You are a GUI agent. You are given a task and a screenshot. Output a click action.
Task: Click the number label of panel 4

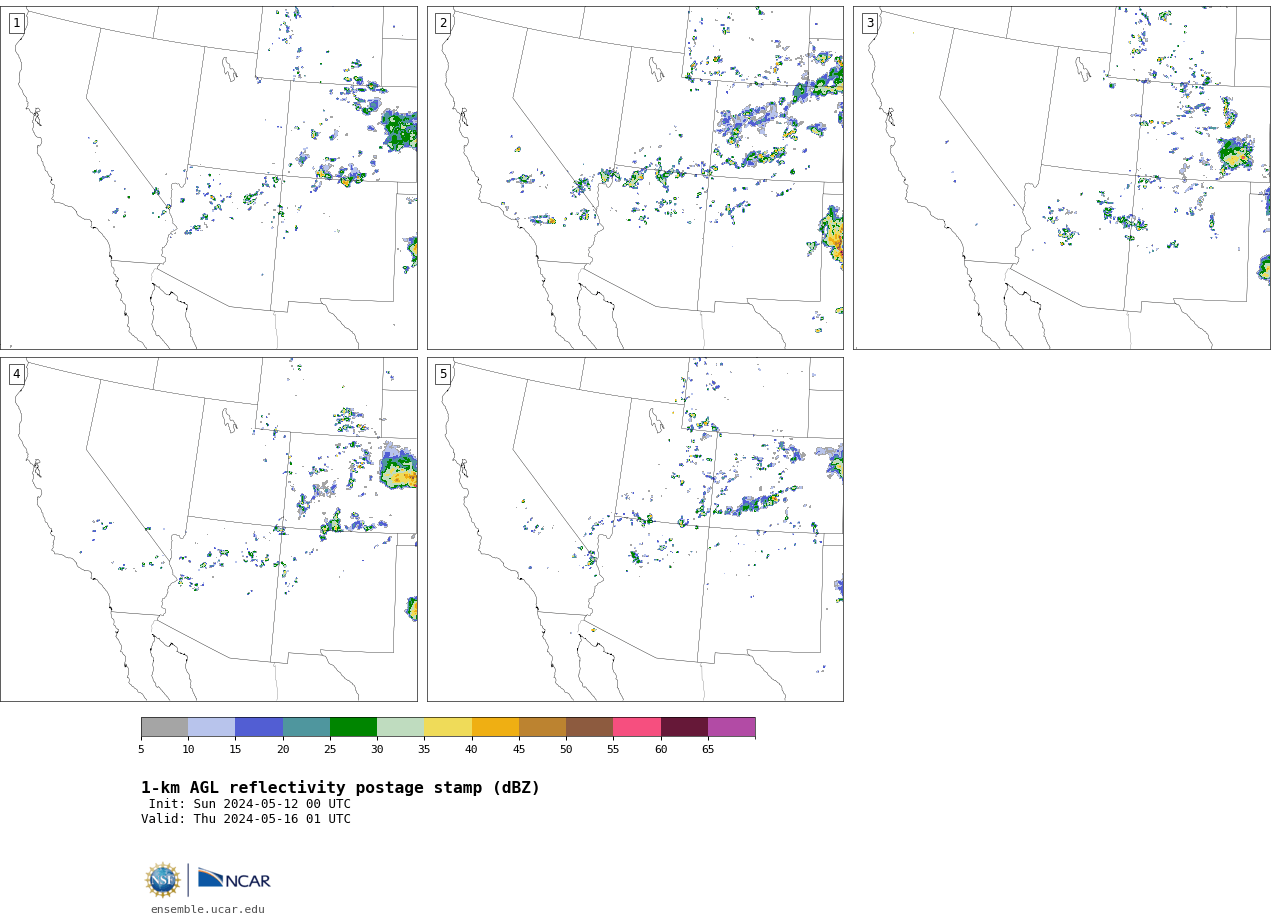click(16, 374)
